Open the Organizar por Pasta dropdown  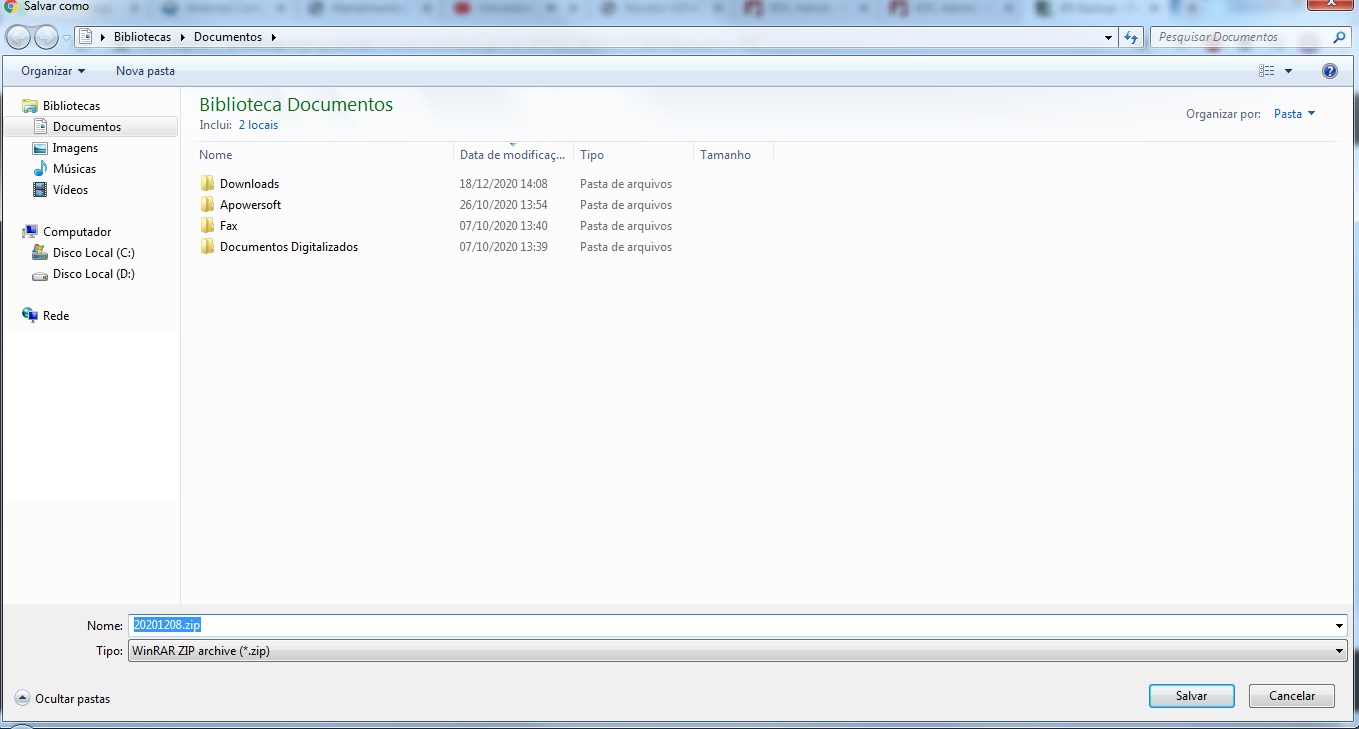[1294, 114]
